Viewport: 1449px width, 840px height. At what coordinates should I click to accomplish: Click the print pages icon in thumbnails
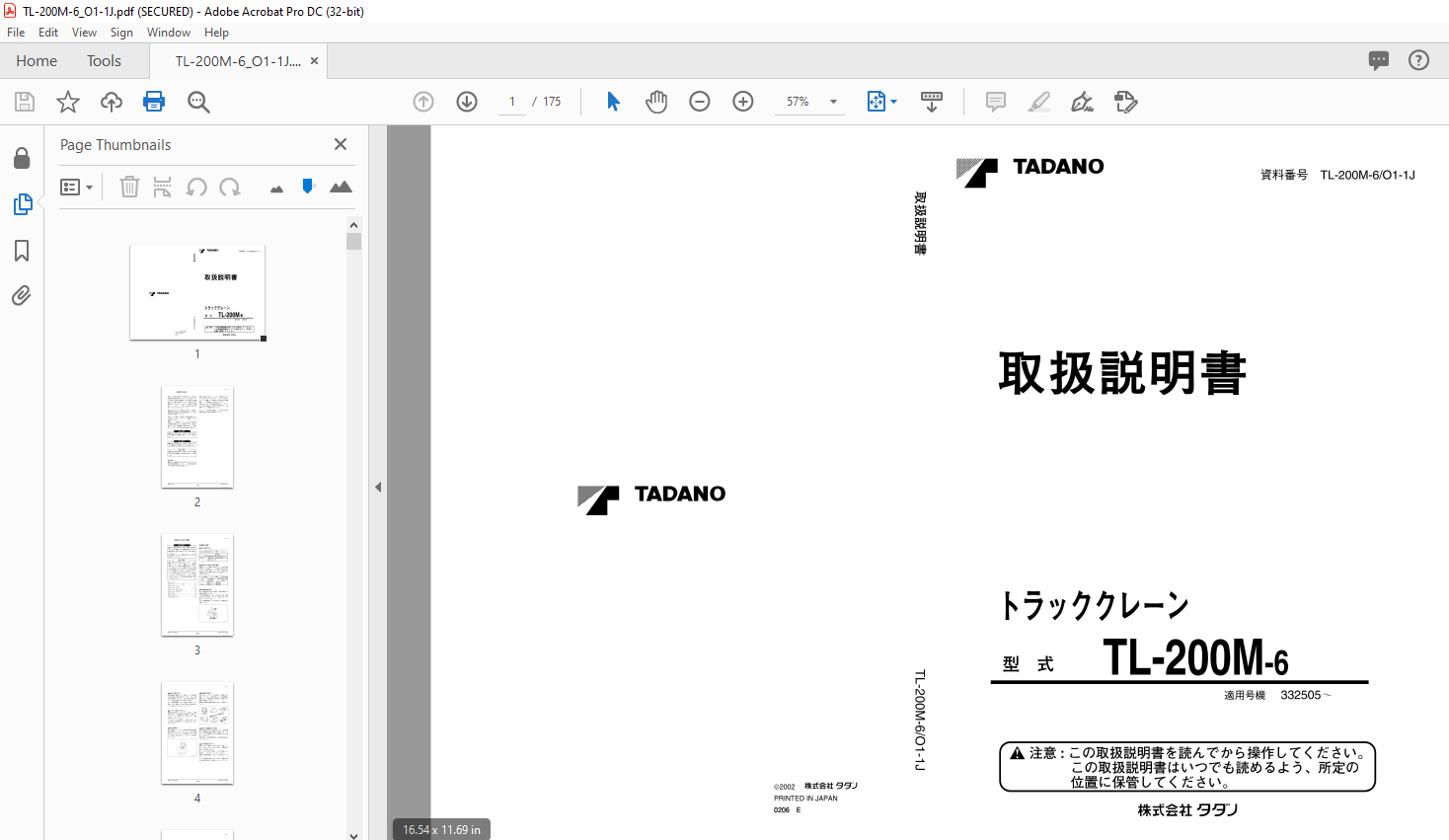[x=163, y=187]
